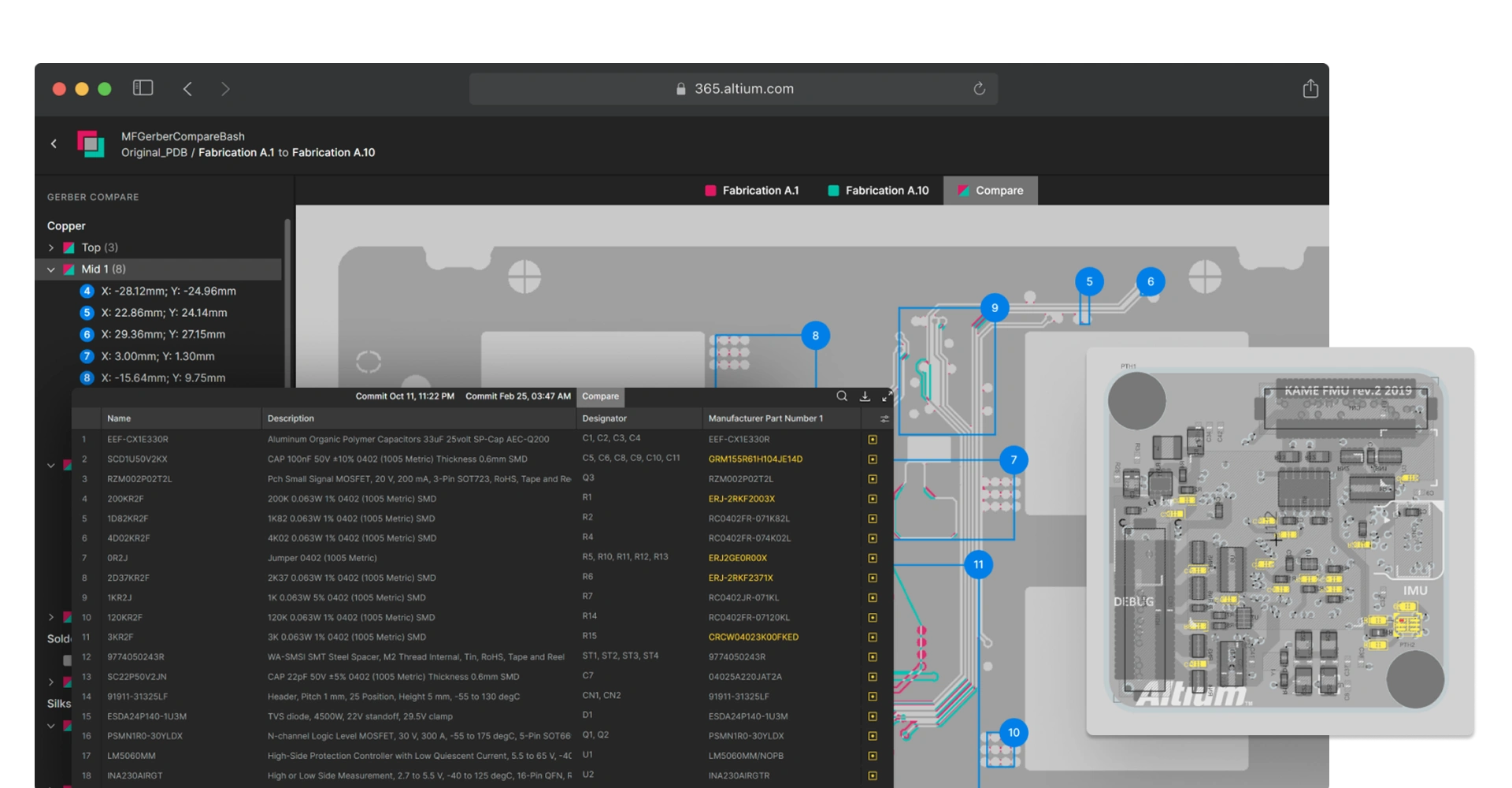Select difference marker 9 on the board
The image size is (1512, 788).
click(995, 308)
